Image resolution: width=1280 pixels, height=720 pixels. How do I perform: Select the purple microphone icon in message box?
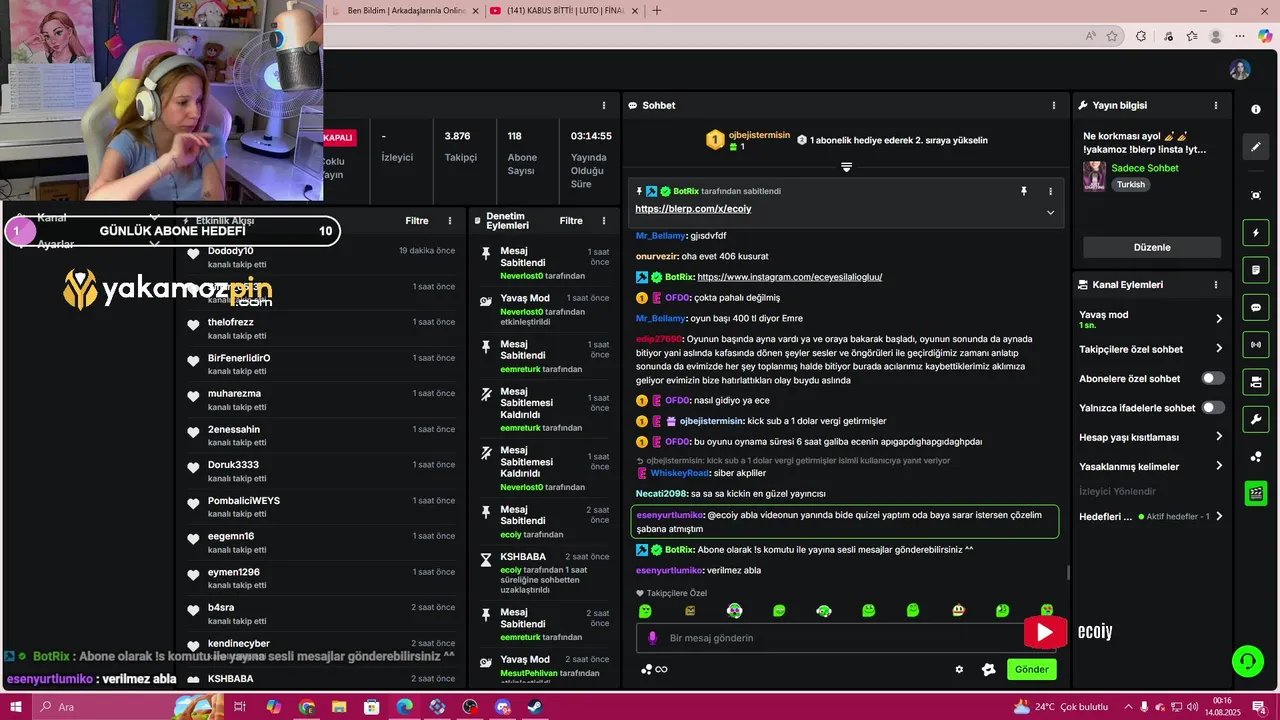652,638
